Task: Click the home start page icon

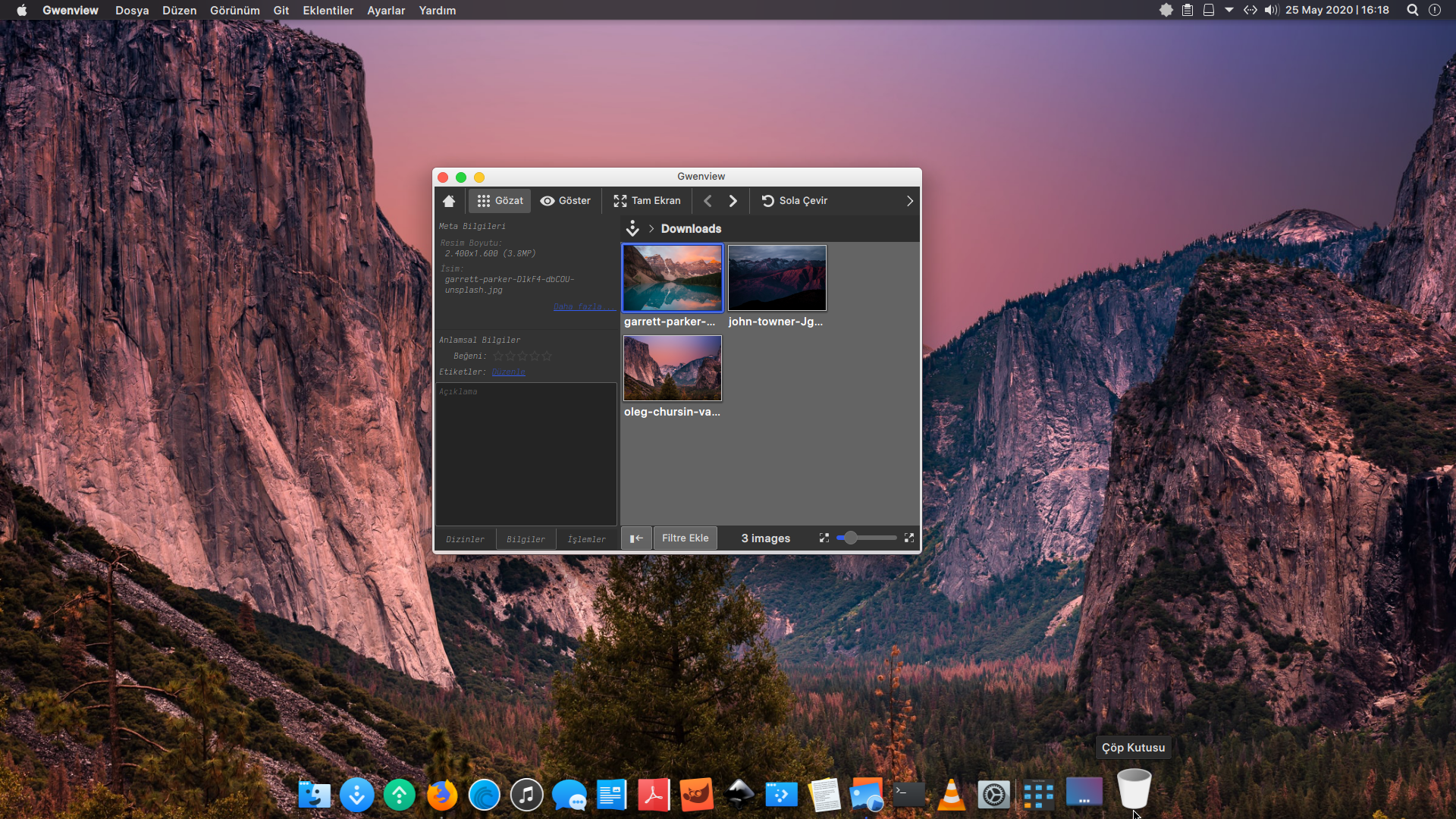Action: pos(449,201)
